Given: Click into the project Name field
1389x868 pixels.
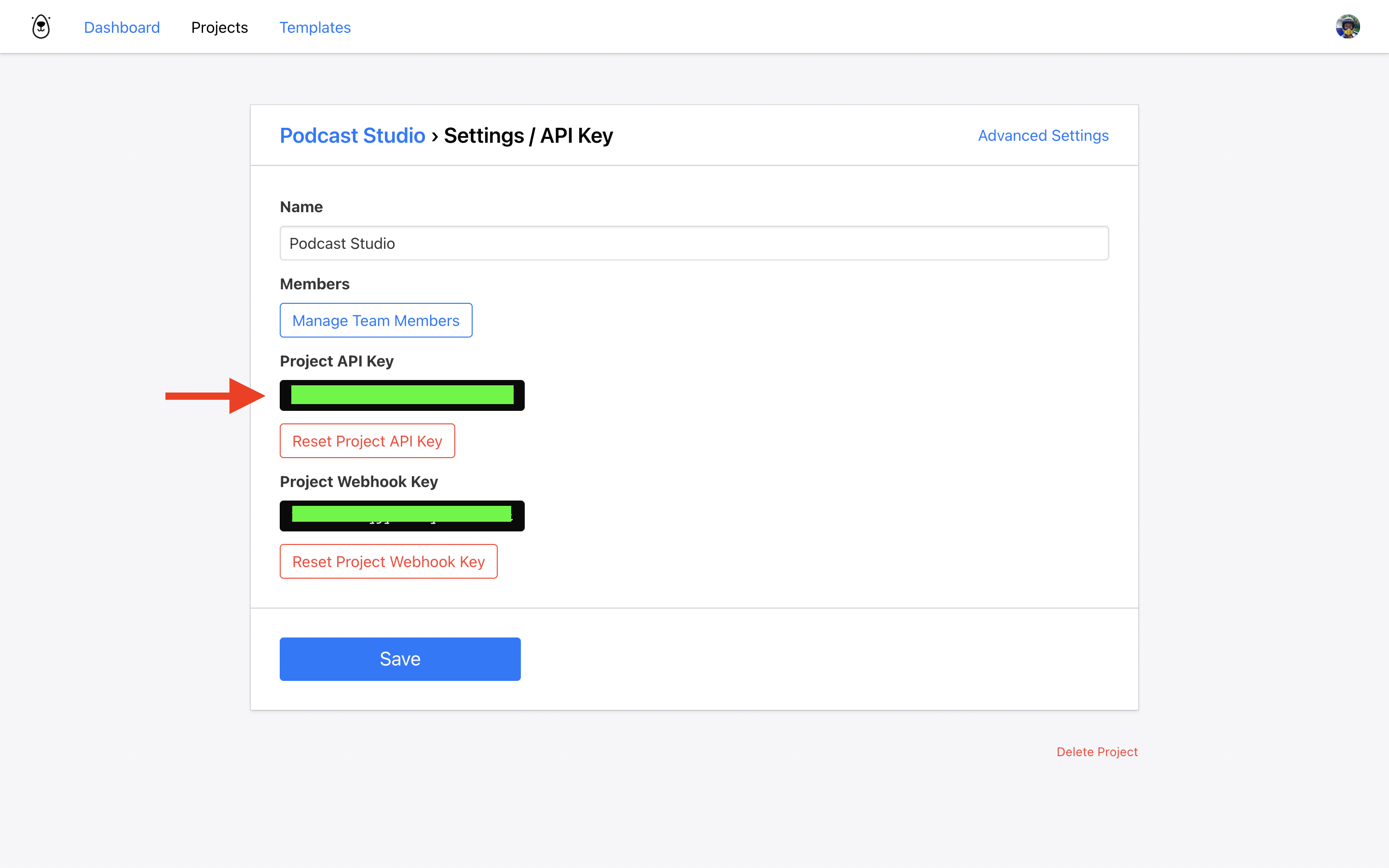Looking at the screenshot, I should [694, 244].
